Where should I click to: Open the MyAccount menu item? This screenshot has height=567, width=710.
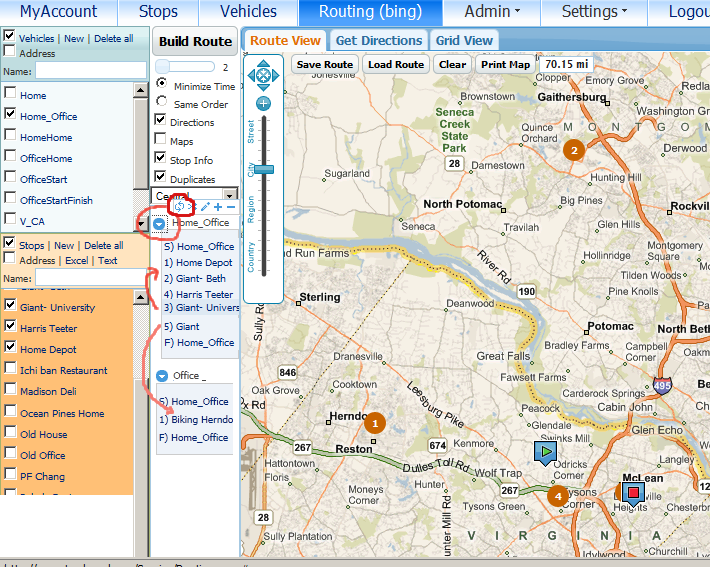point(58,11)
